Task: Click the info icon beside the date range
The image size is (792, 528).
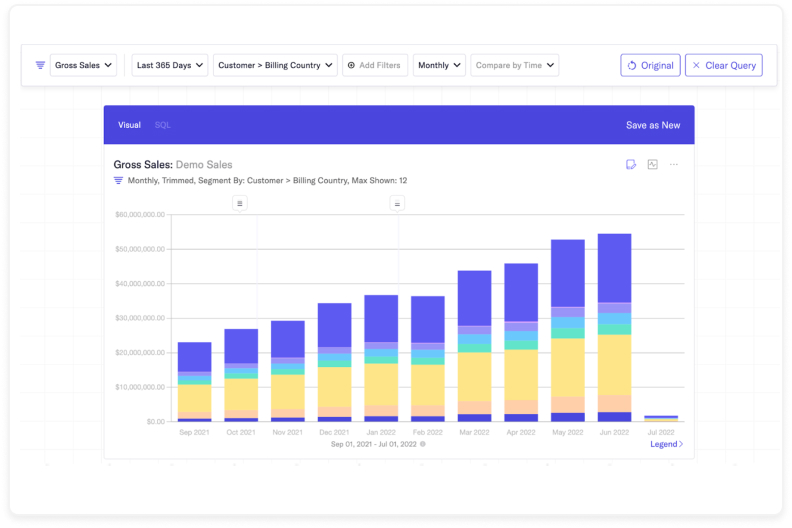Action: (422, 444)
